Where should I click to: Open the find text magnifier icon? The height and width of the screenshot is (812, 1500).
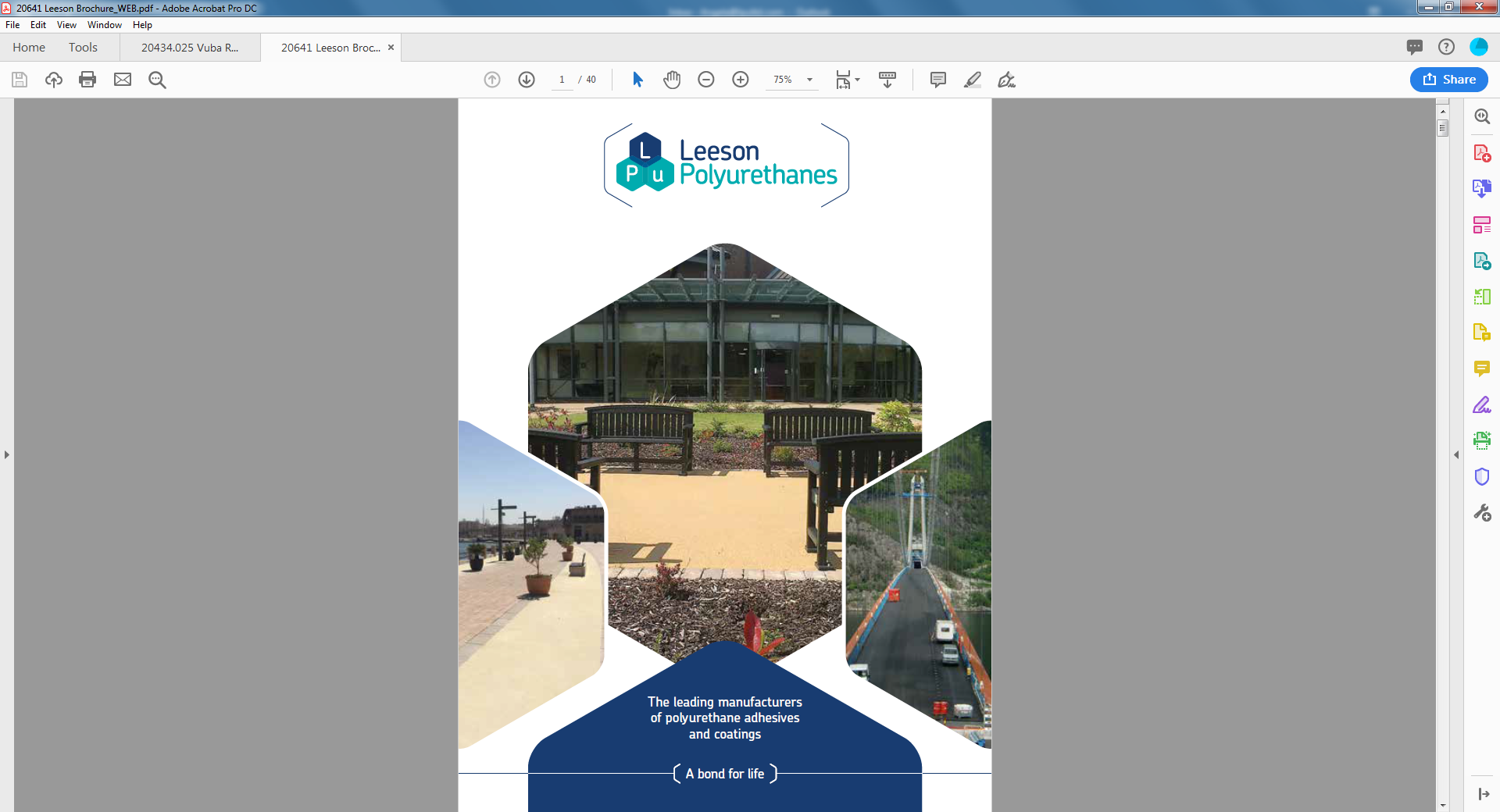click(x=157, y=80)
